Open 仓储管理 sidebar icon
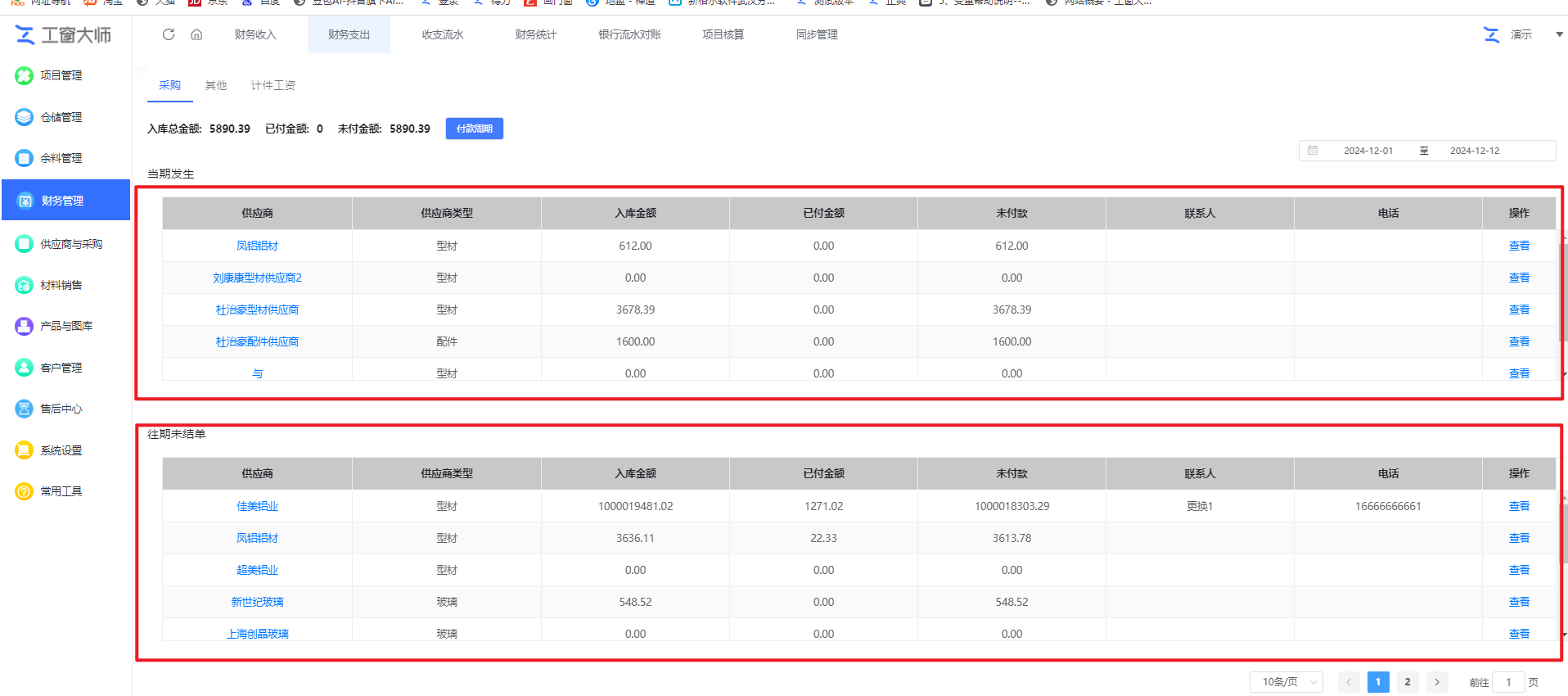1568x696 pixels. 25,117
